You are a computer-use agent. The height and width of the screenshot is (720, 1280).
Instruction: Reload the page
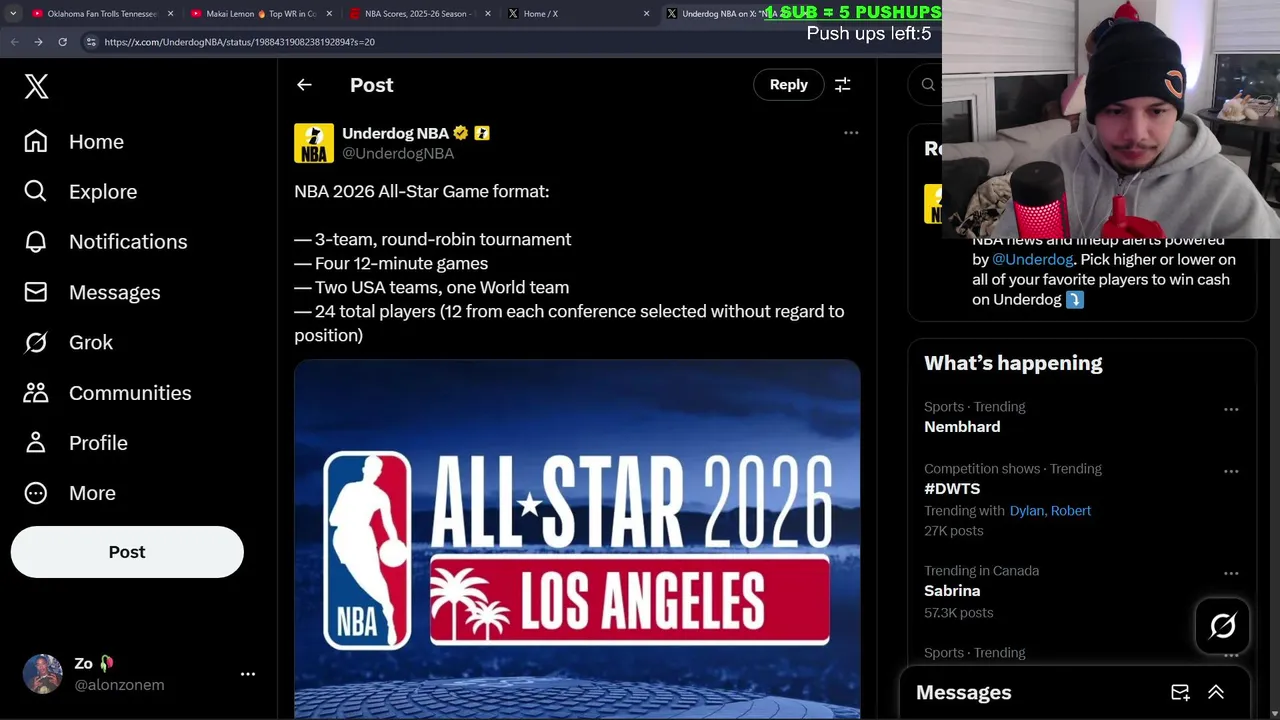pos(62,42)
